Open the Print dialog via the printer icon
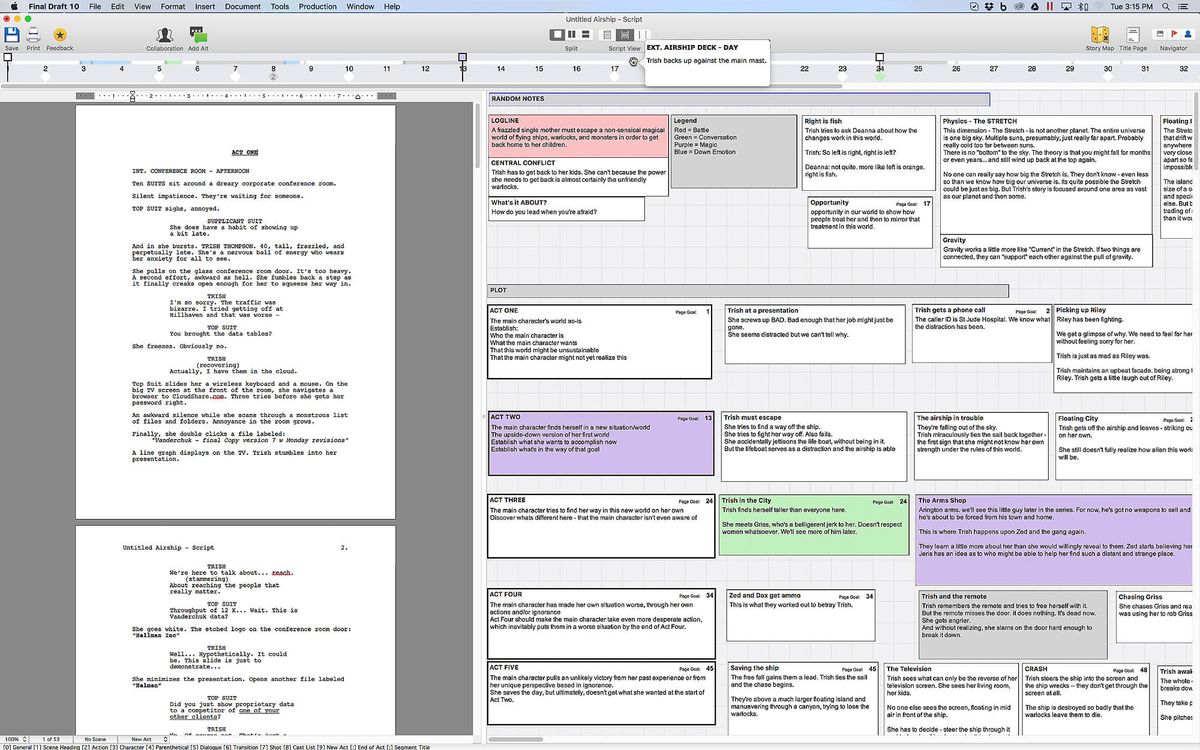Image resolution: width=1200 pixels, height=750 pixels. [32, 35]
